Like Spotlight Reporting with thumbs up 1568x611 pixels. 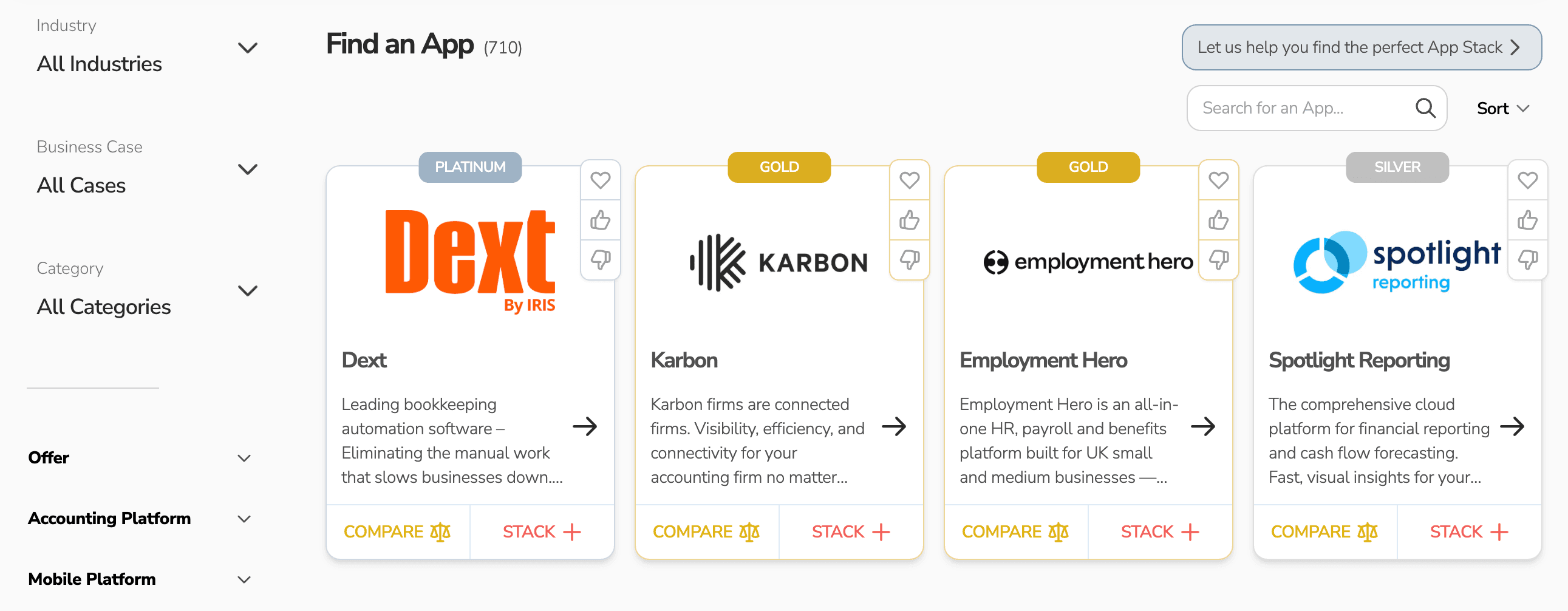(x=1527, y=220)
